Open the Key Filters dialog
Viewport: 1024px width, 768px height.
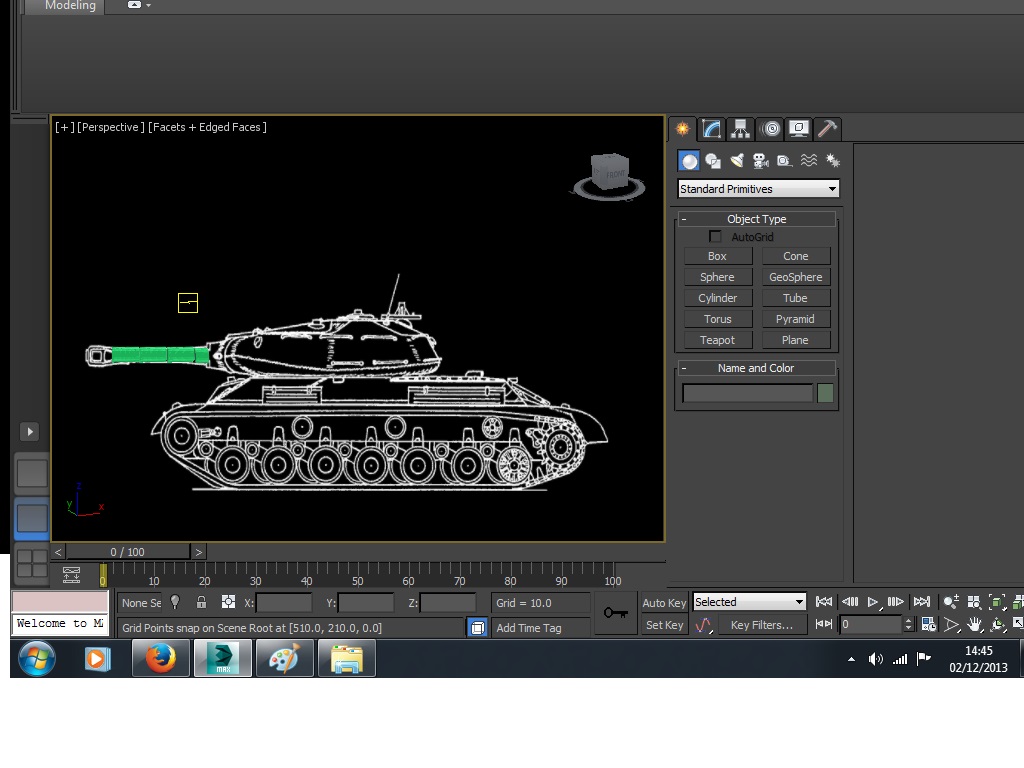click(x=761, y=624)
